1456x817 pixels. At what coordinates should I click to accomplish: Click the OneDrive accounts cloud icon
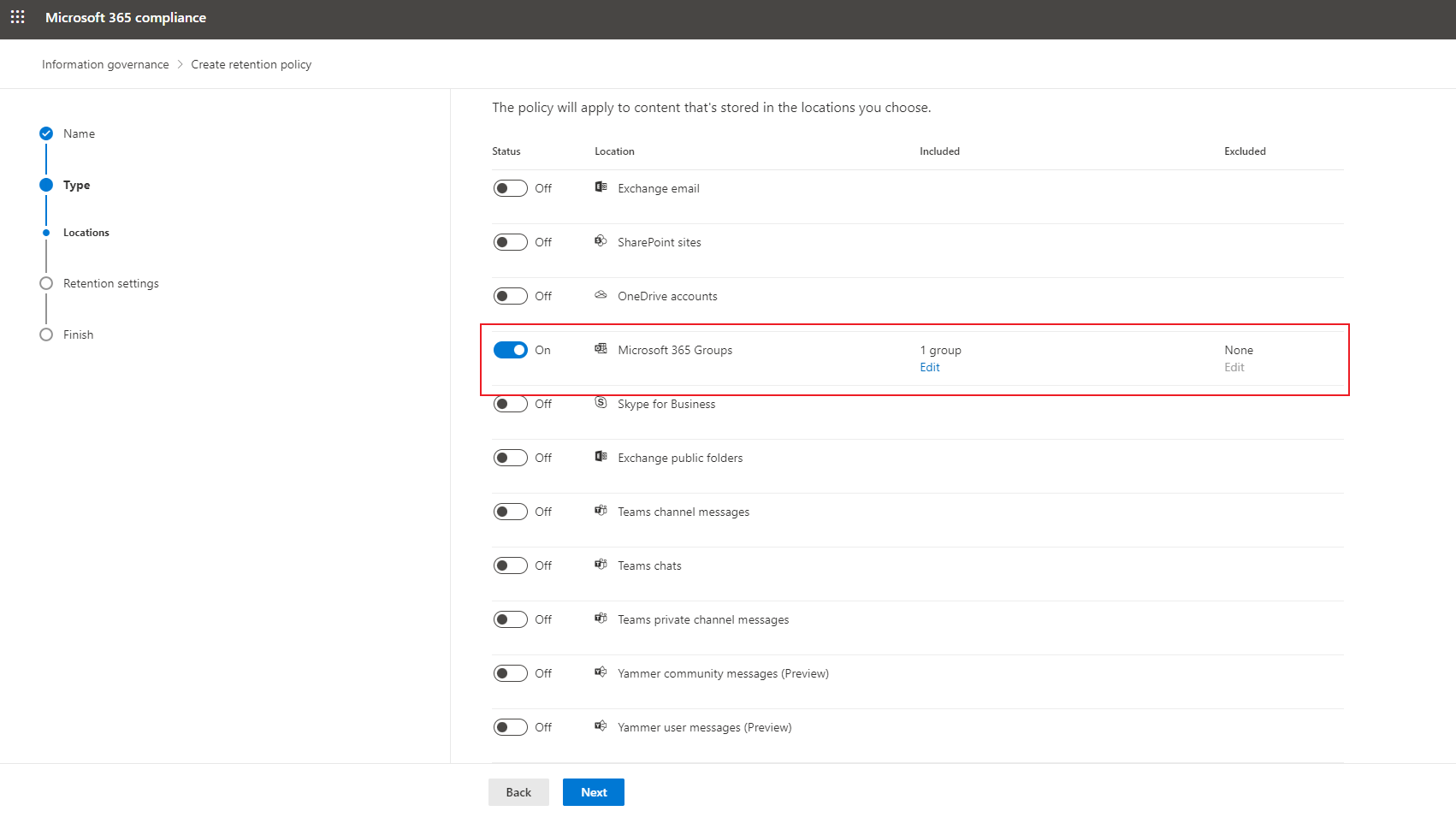[601, 295]
